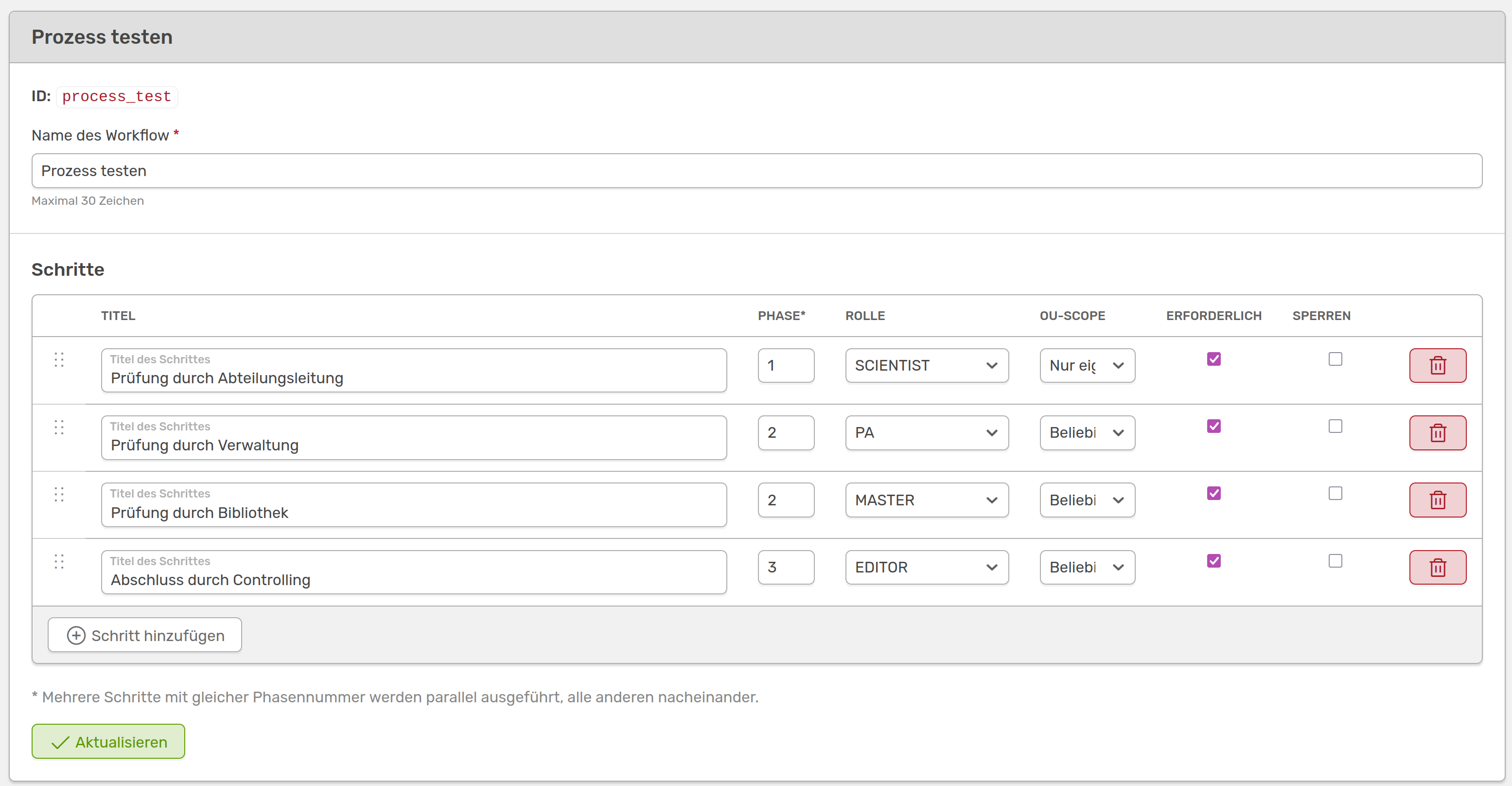
Task: Open the MASTER role dropdown
Action: [x=926, y=500]
